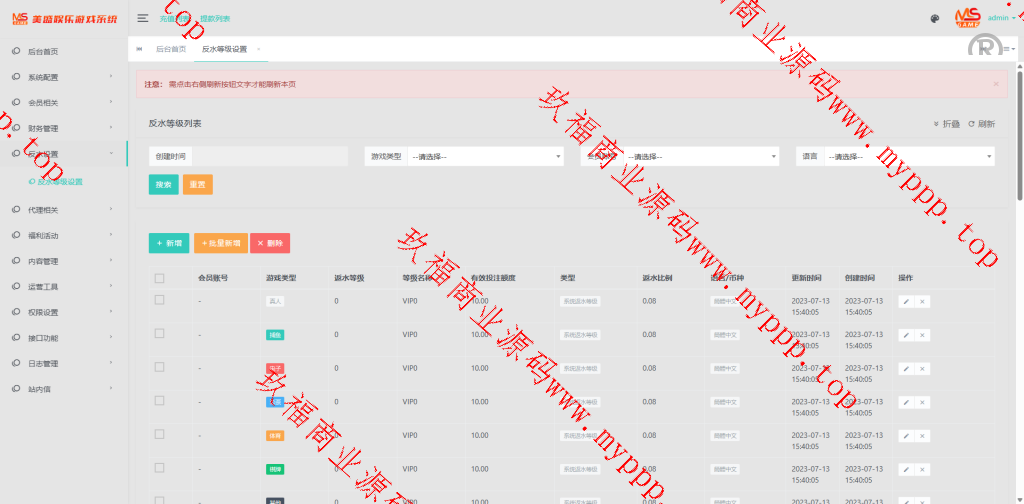Image resolution: width=1024 pixels, height=504 pixels.
Task: Click the edit pencil icon in first row
Action: 906,301
